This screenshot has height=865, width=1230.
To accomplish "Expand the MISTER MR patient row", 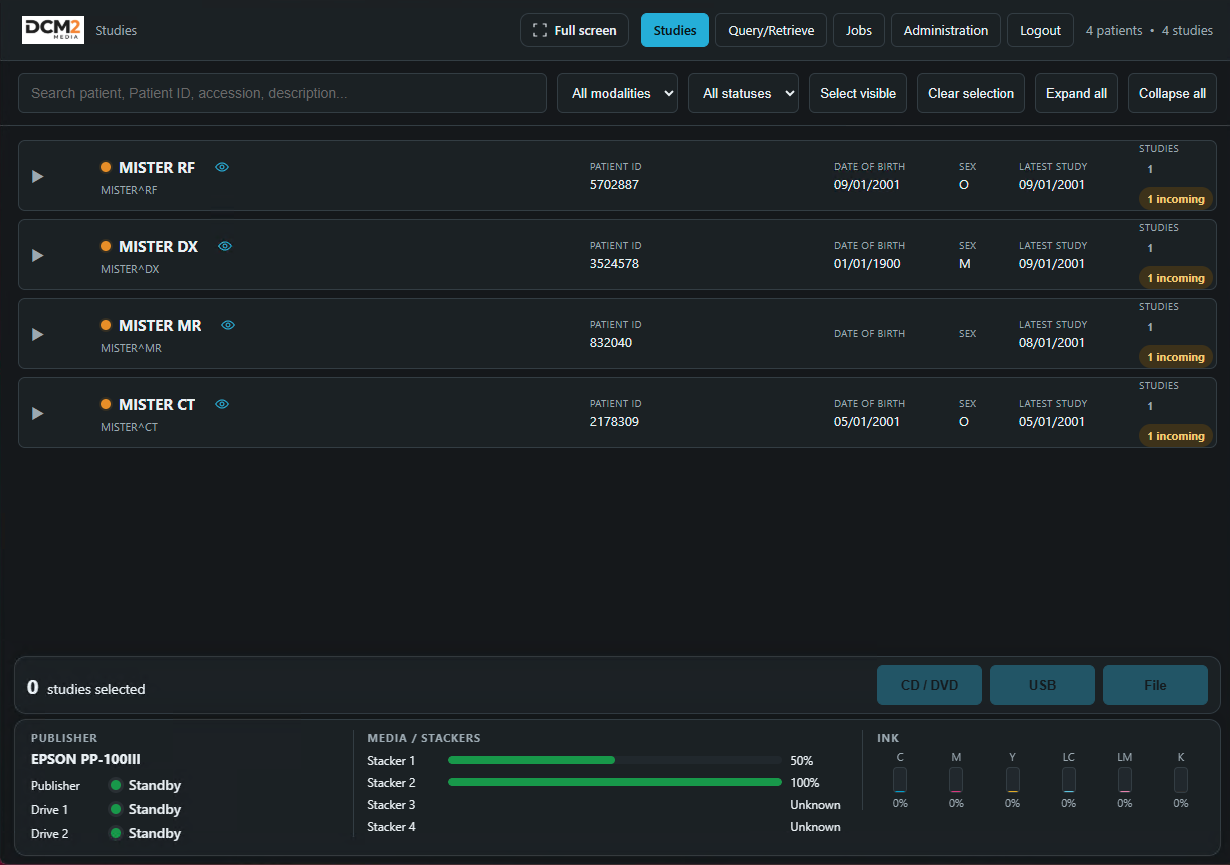I will pyautogui.click(x=38, y=334).
